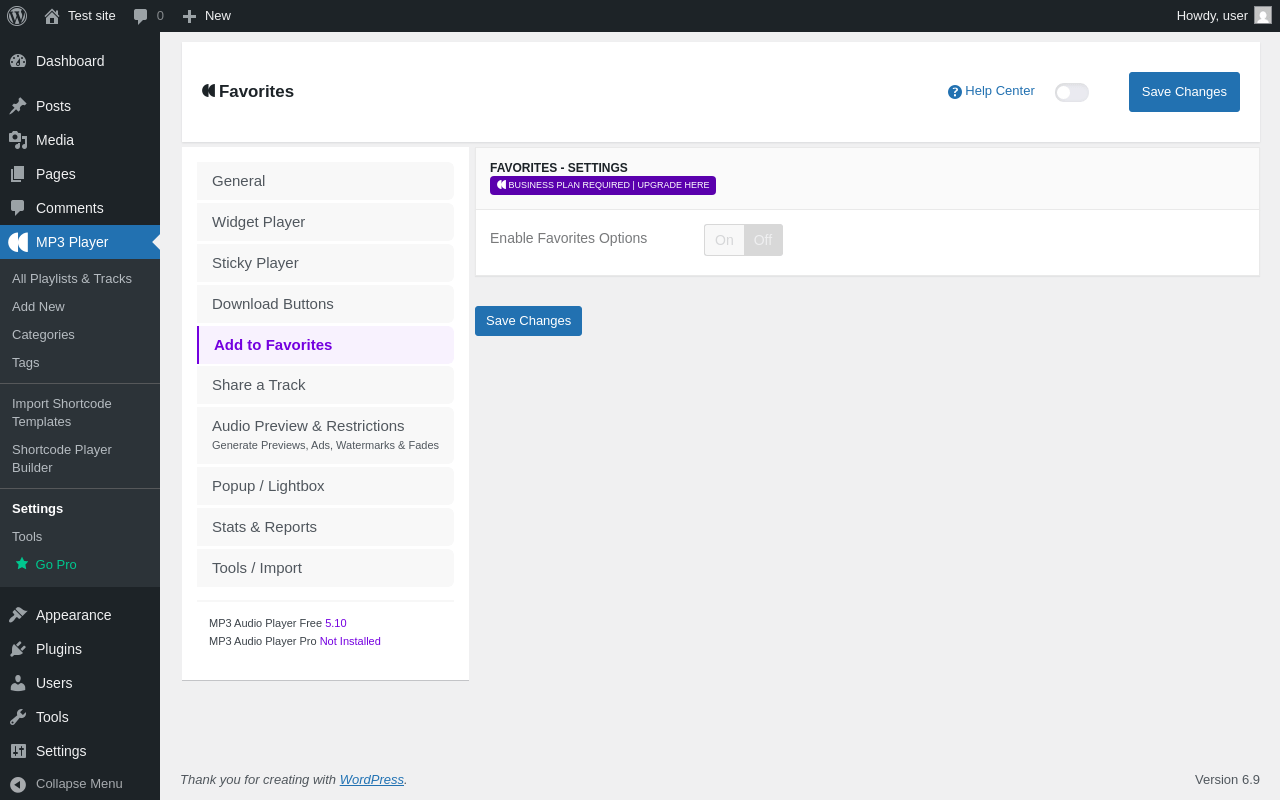Open the comments bubble icon in admin bar
Viewport: 1280px width, 800px height.
141,16
